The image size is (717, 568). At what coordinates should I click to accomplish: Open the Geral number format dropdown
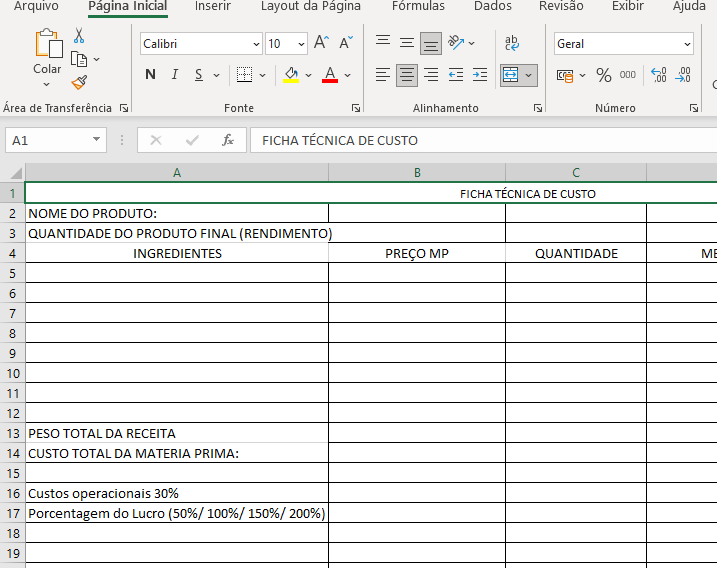point(687,44)
